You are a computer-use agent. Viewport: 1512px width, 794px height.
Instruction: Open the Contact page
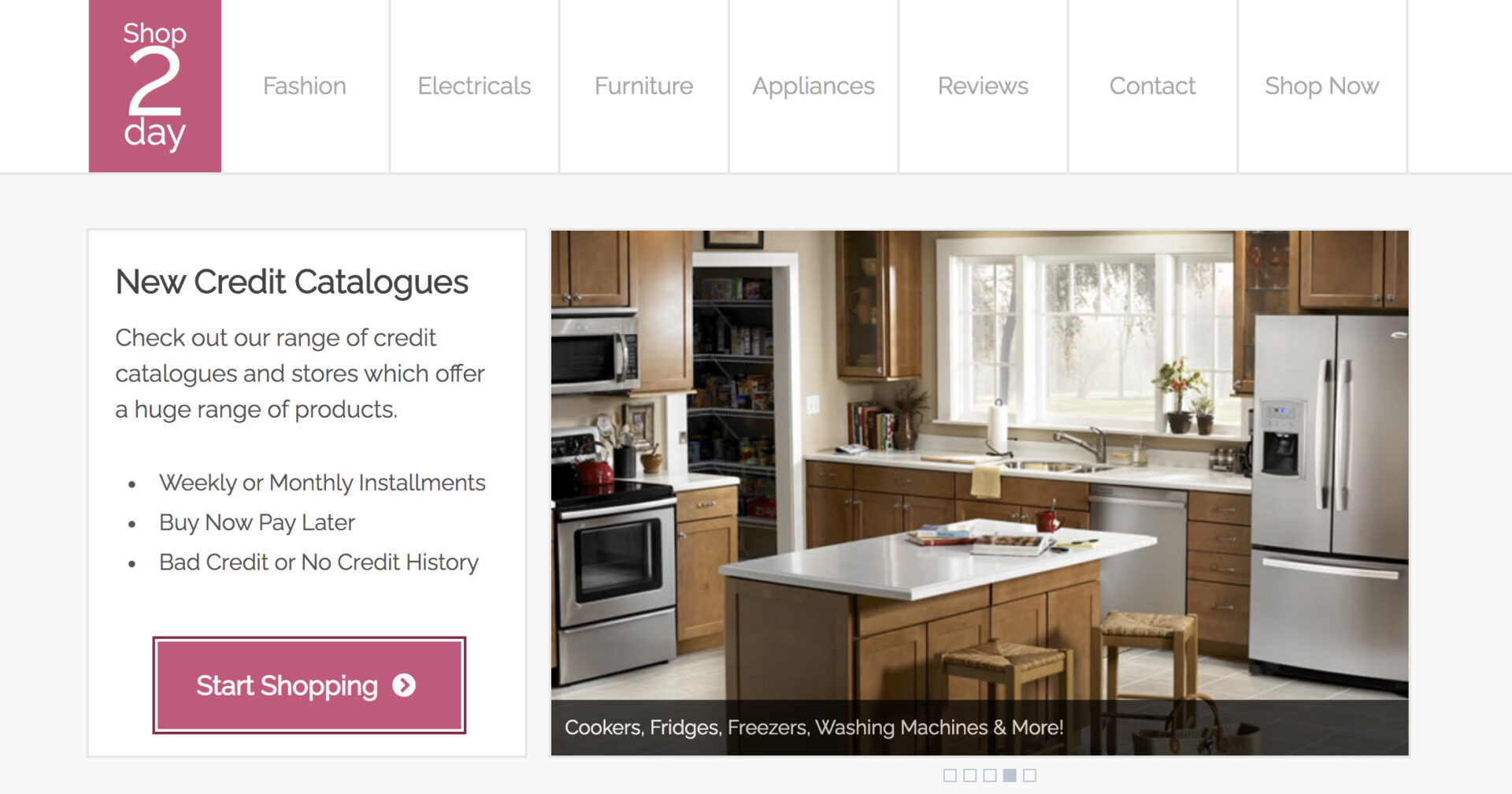1153,86
